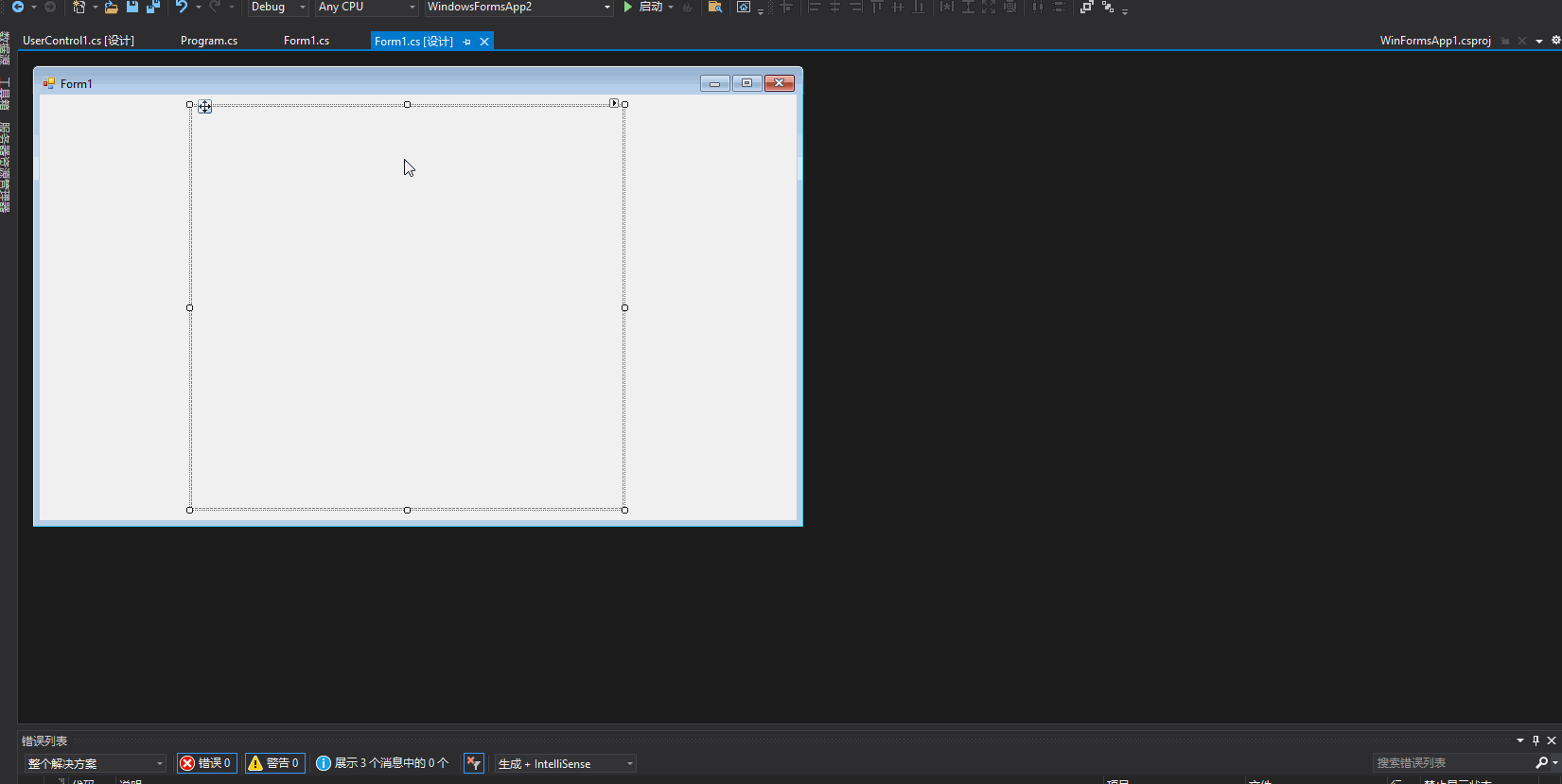Undo the last action

click(182, 7)
